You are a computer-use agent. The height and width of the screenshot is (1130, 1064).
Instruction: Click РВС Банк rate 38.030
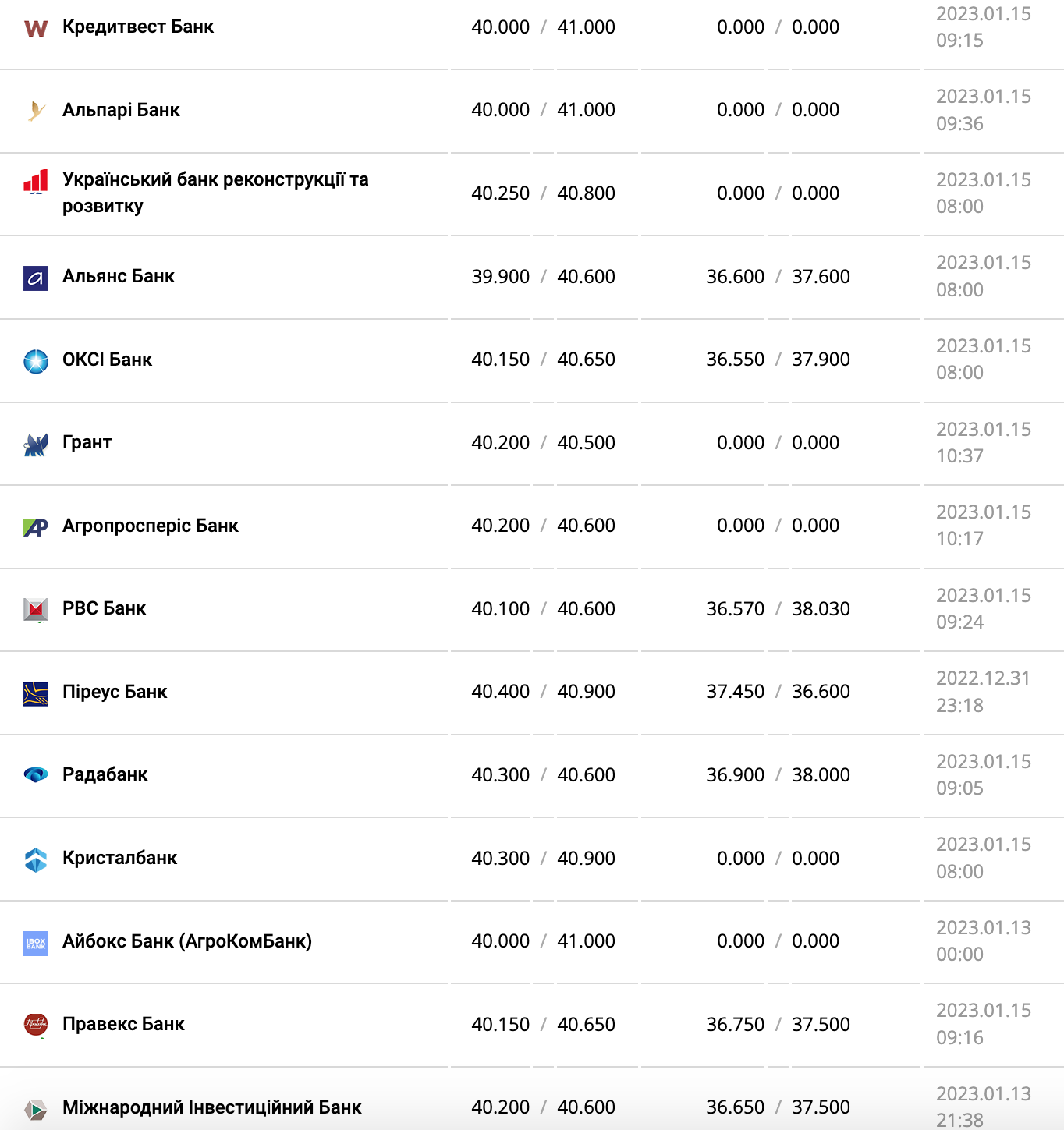pyautogui.click(x=821, y=609)
